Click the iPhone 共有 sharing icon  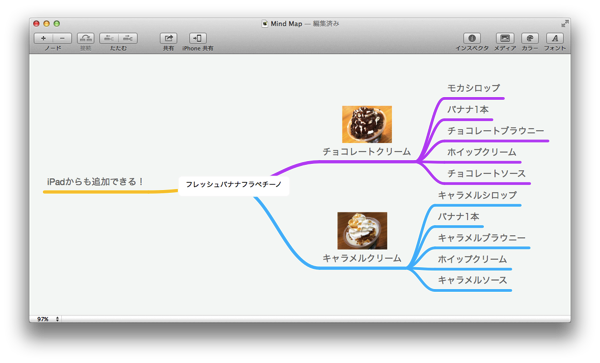198,38
